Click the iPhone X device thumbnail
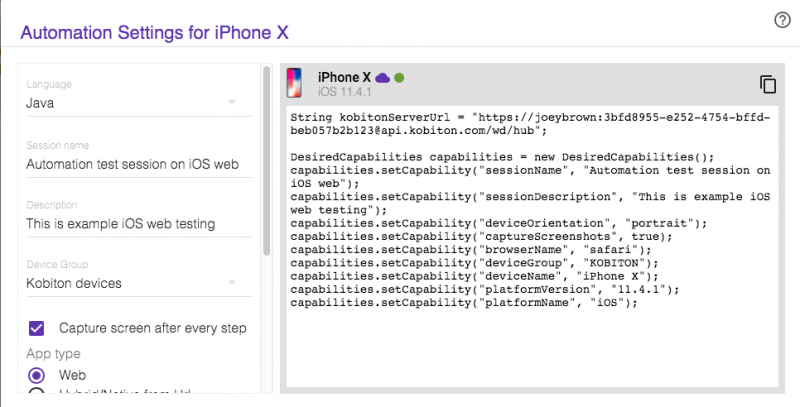Viewport: 800px width, 407px height. 295,83
